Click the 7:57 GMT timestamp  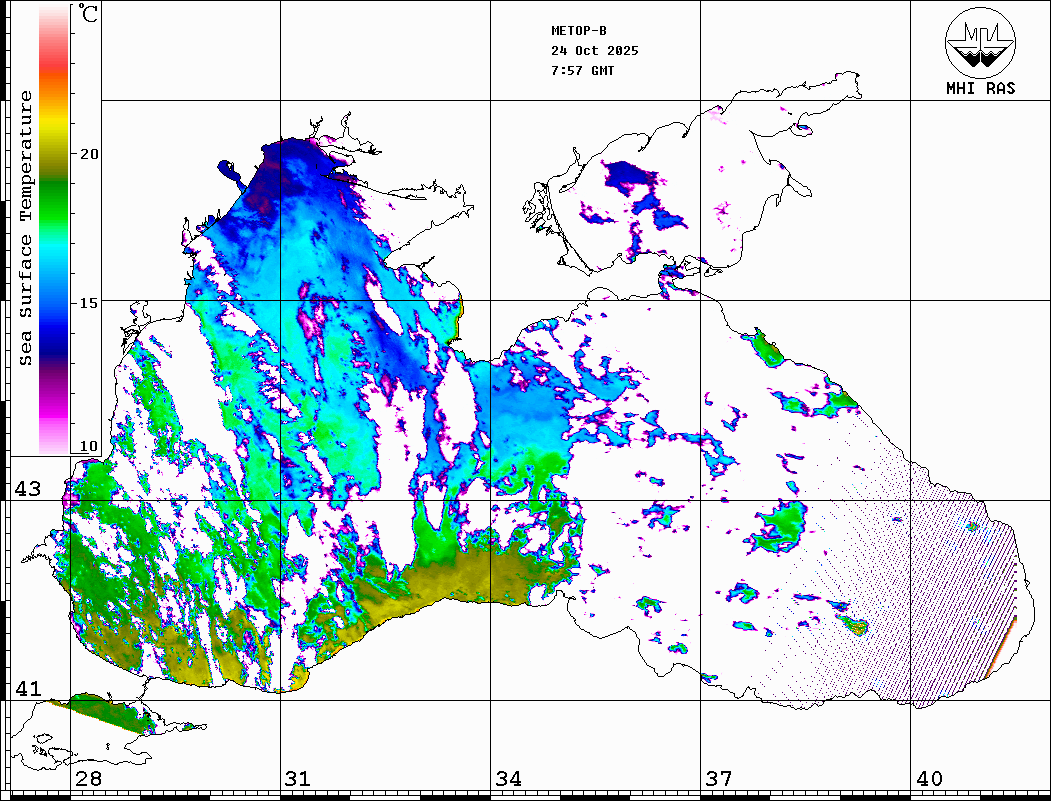pyautogui.click(x=582, y=71)
